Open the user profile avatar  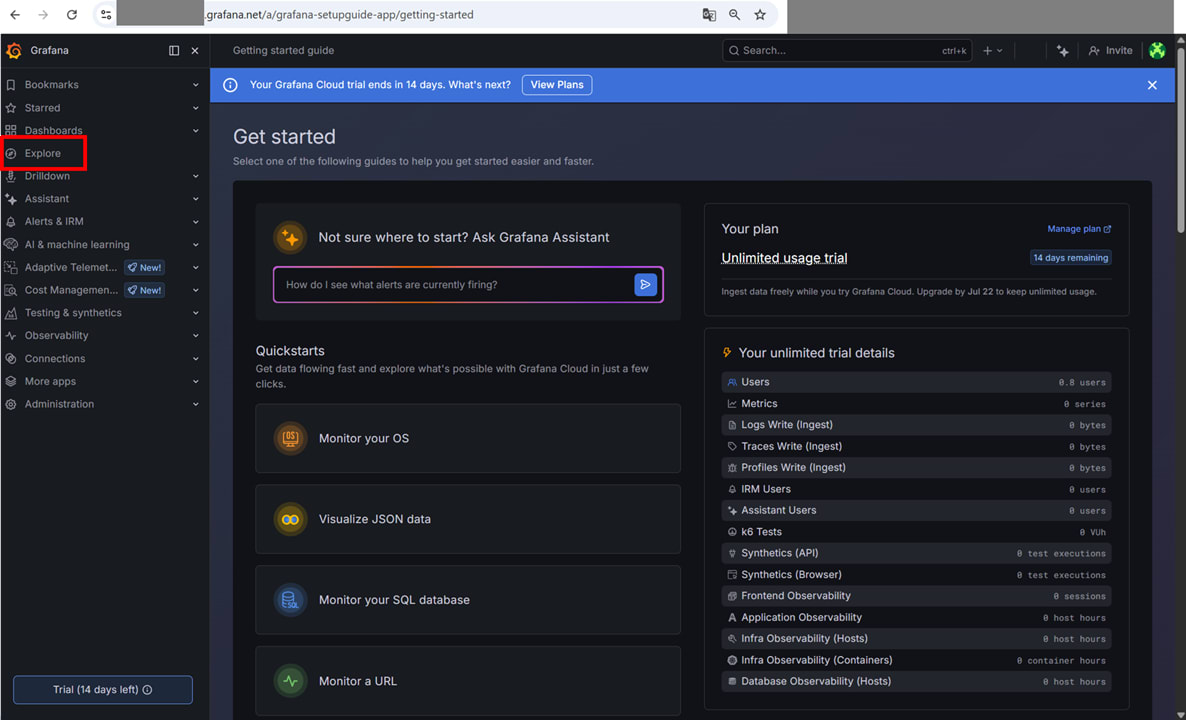pos(1157,51)
